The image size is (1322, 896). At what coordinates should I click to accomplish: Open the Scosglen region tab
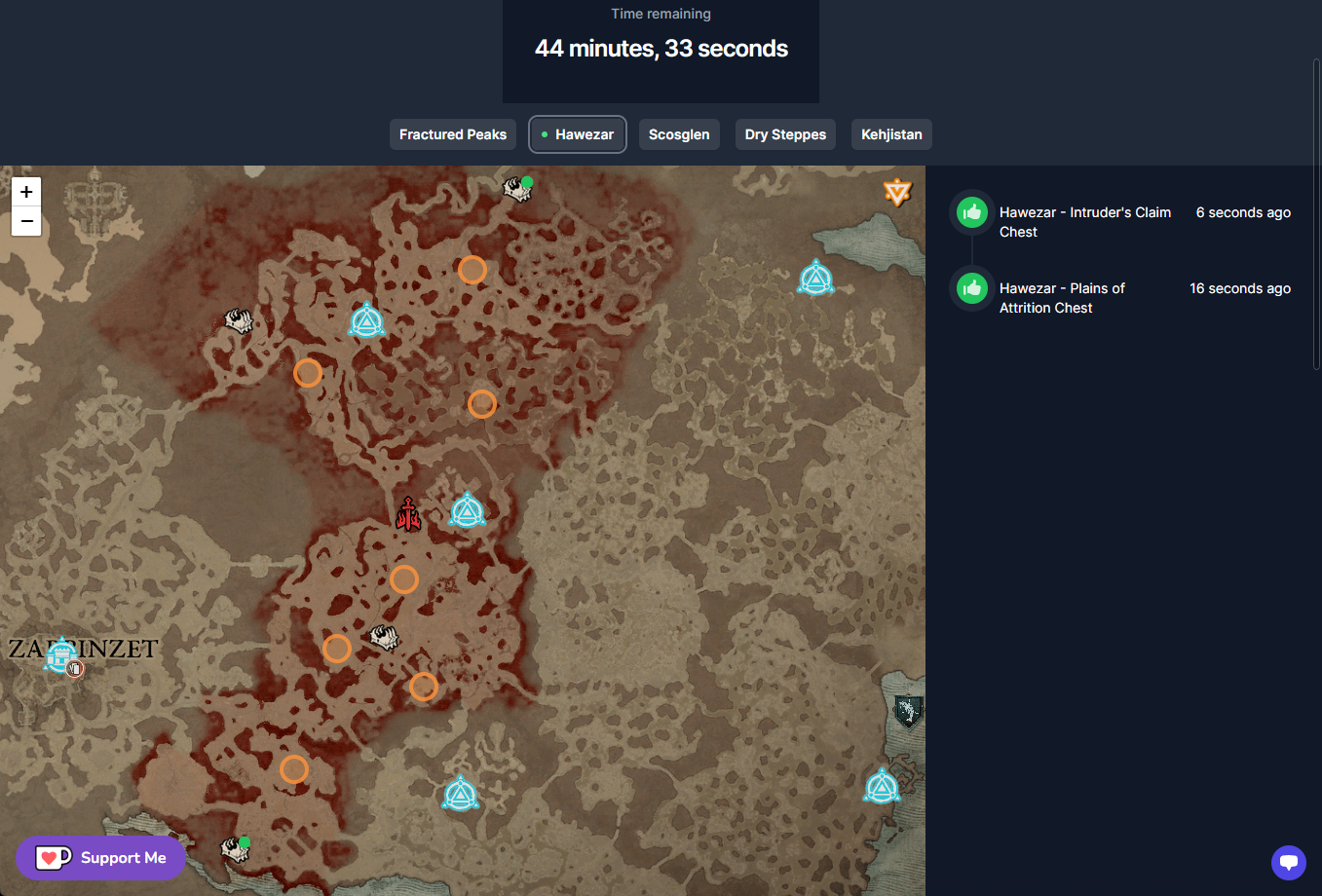point(679,134)
